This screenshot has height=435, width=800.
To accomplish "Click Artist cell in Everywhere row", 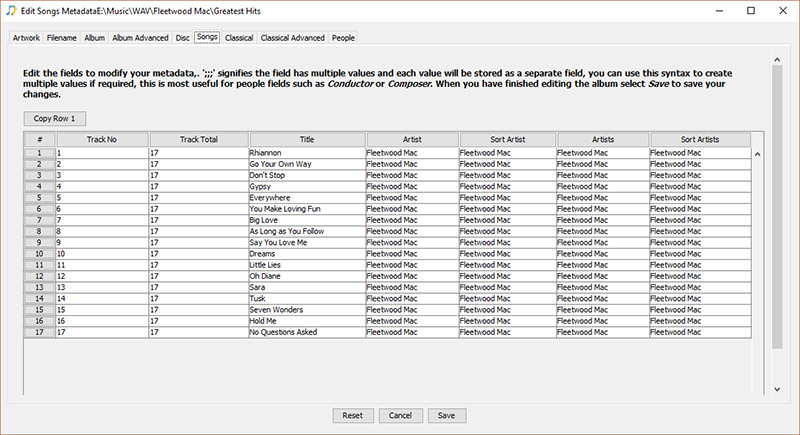I will click(412, 198).
